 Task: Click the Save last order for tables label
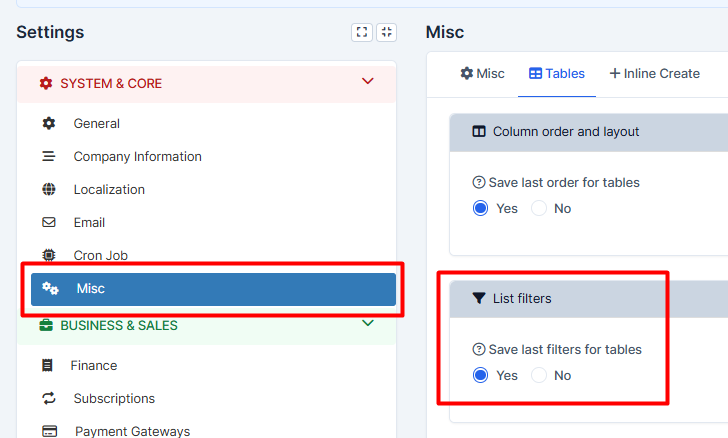click(x=564, y=183)
